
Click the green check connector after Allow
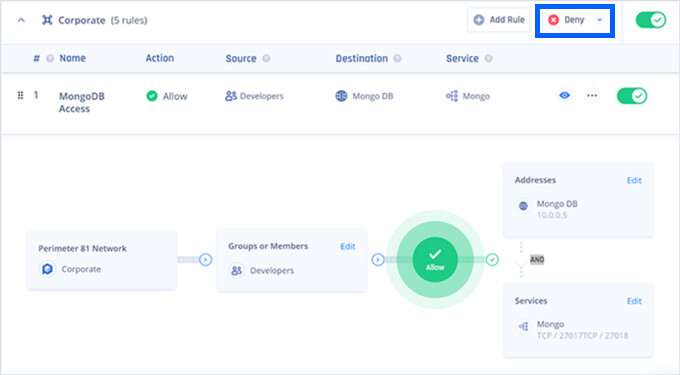492,260
